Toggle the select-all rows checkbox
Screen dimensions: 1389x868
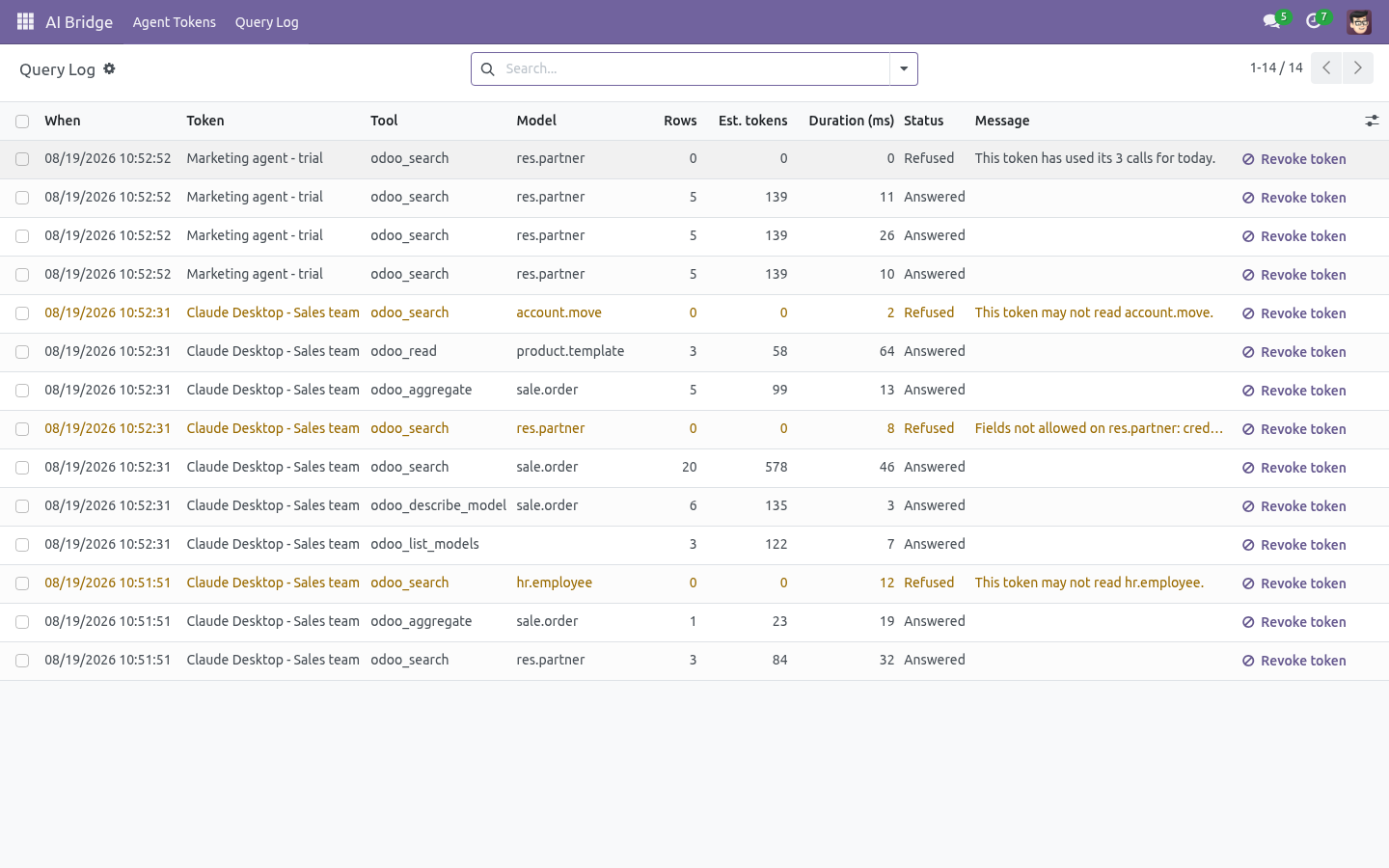point(22,122)
